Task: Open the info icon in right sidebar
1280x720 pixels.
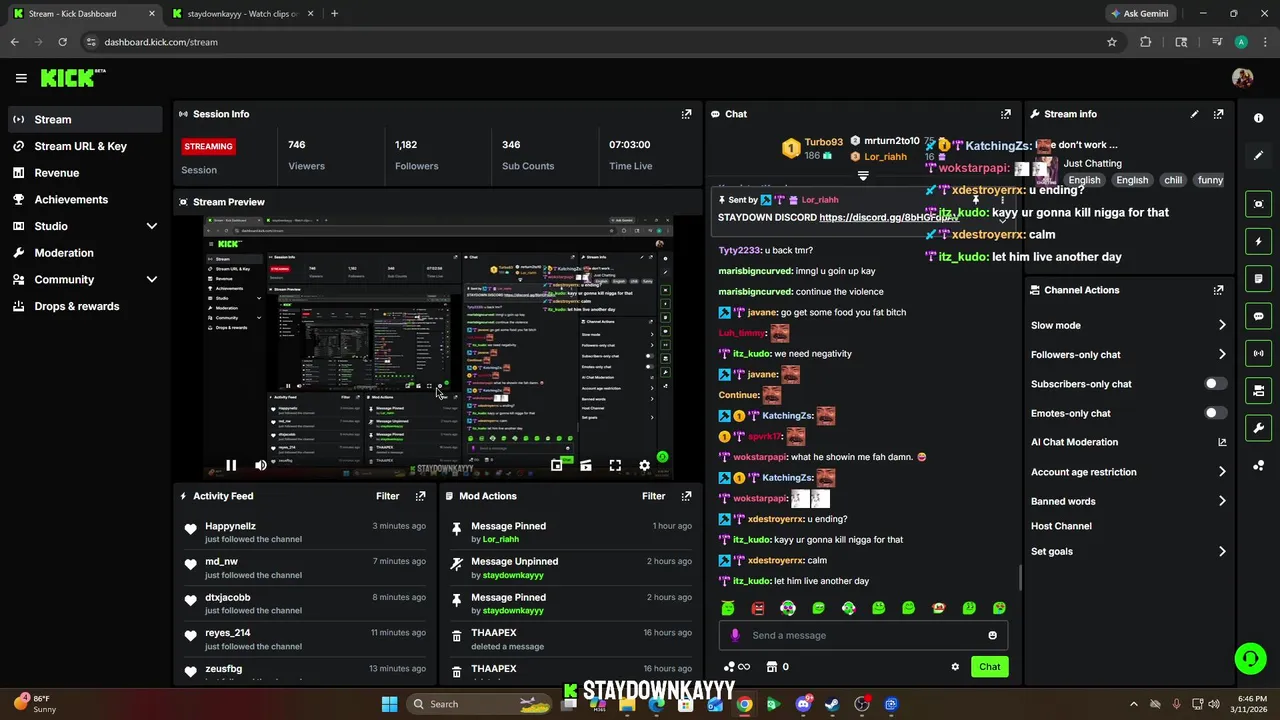Action: pyautogui.click(x=1259, y=118)
